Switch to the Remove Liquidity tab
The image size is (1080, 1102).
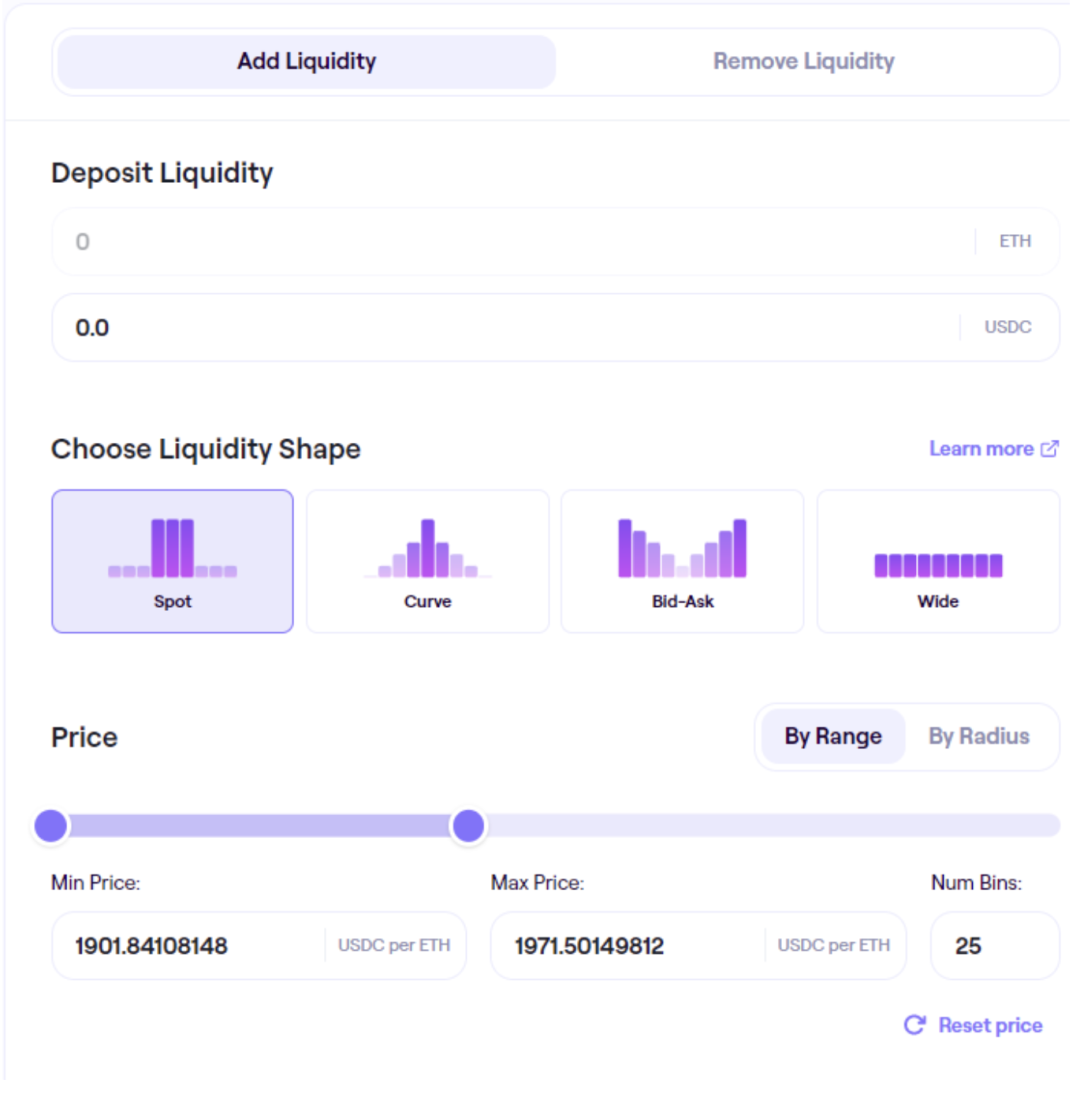803,62
